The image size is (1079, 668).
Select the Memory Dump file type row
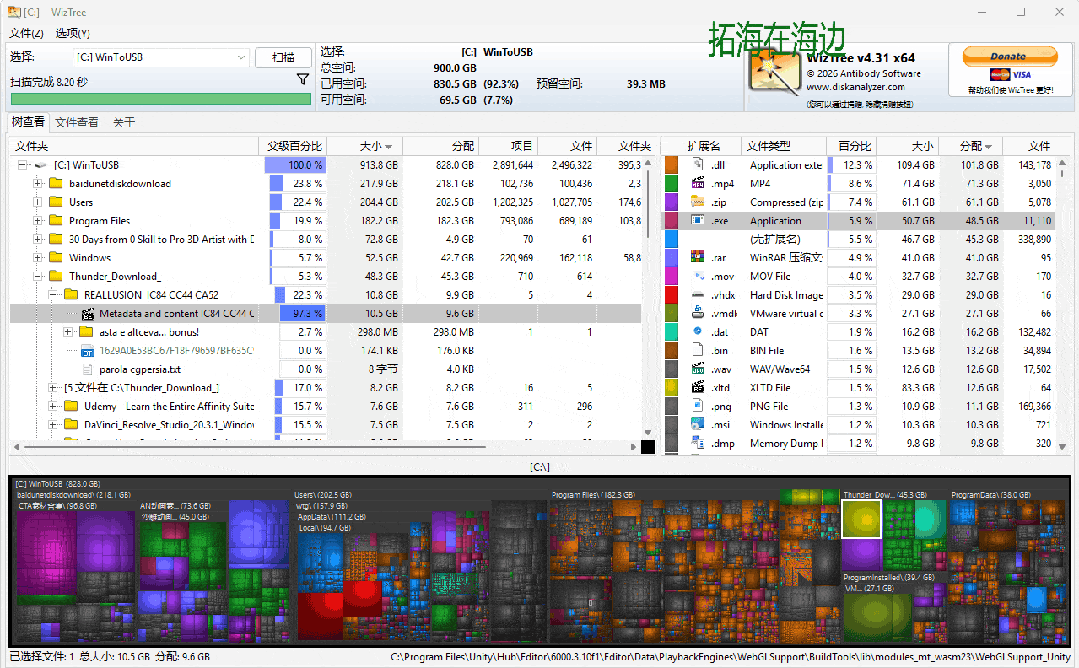858,443
